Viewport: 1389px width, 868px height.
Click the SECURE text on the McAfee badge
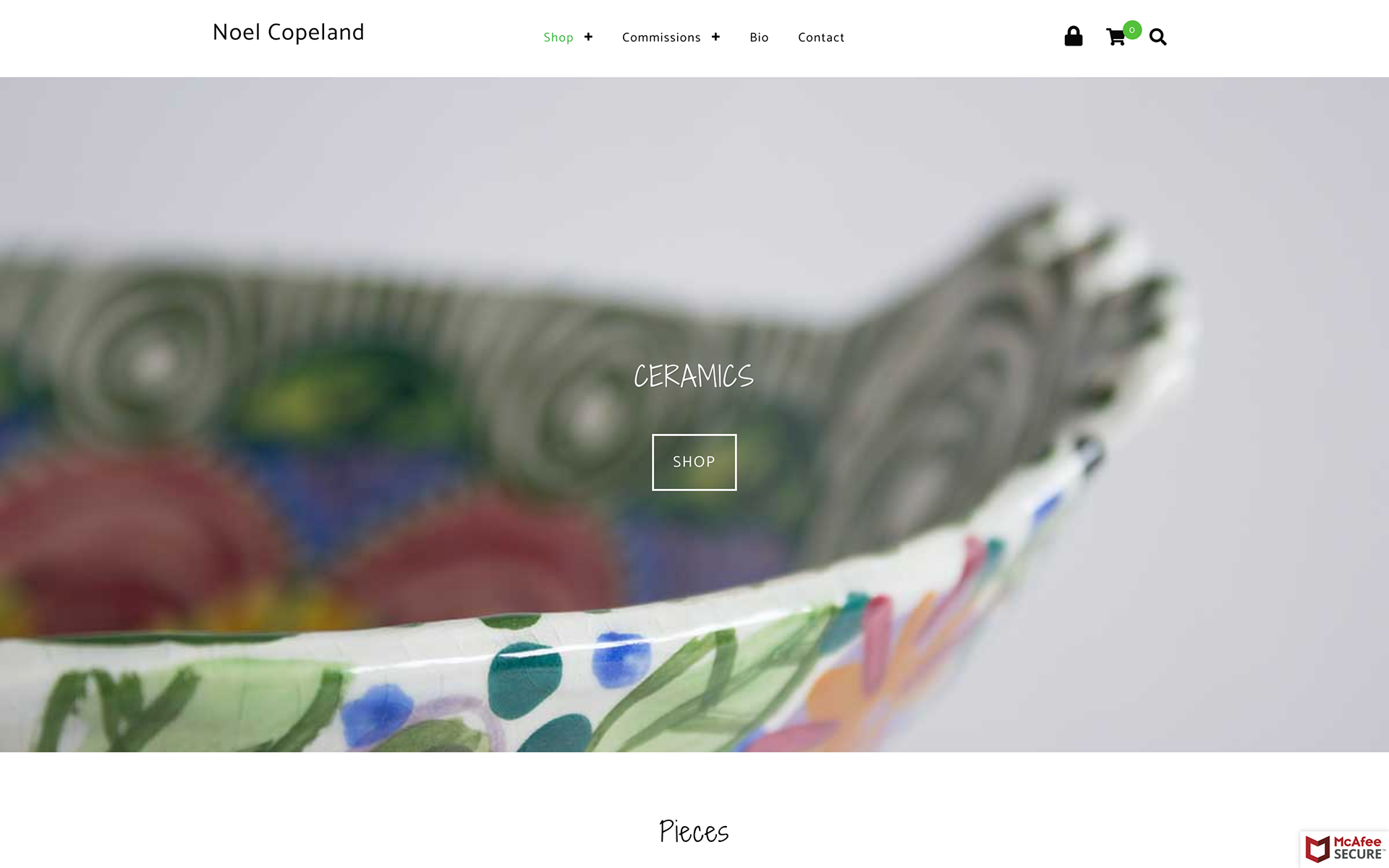pos(1358,854)
